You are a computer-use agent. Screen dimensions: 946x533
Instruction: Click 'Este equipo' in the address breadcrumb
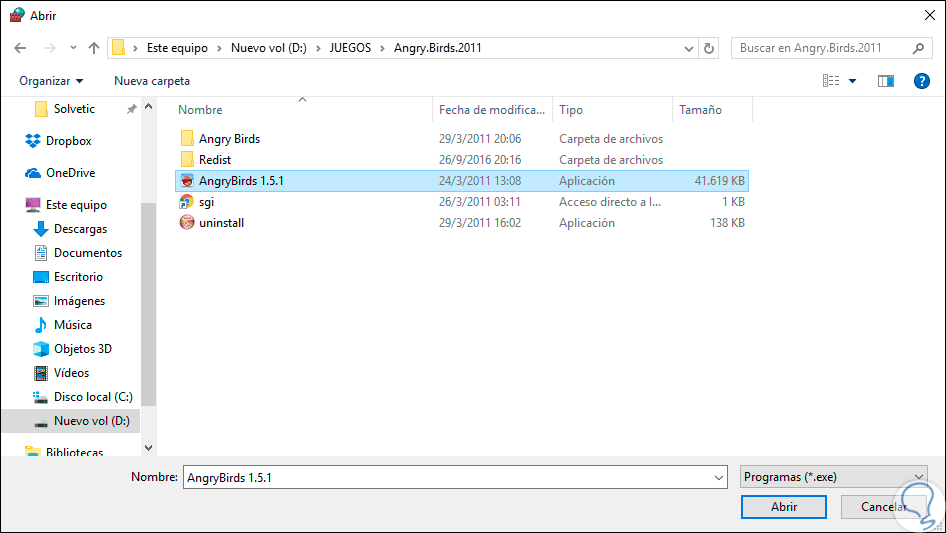click(x=177, y=48)
